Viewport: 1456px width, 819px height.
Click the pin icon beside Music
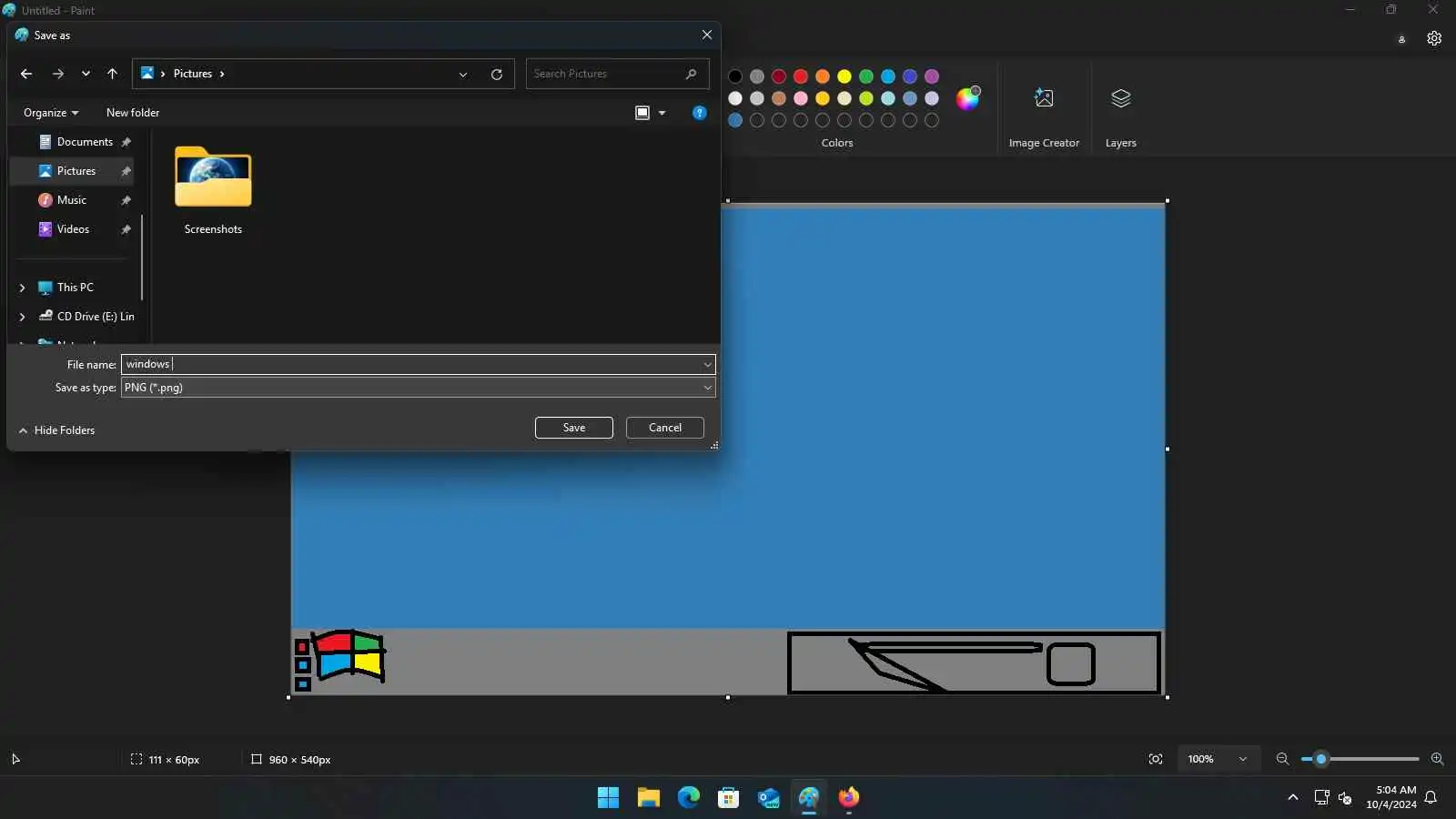[x=126, y=200]
